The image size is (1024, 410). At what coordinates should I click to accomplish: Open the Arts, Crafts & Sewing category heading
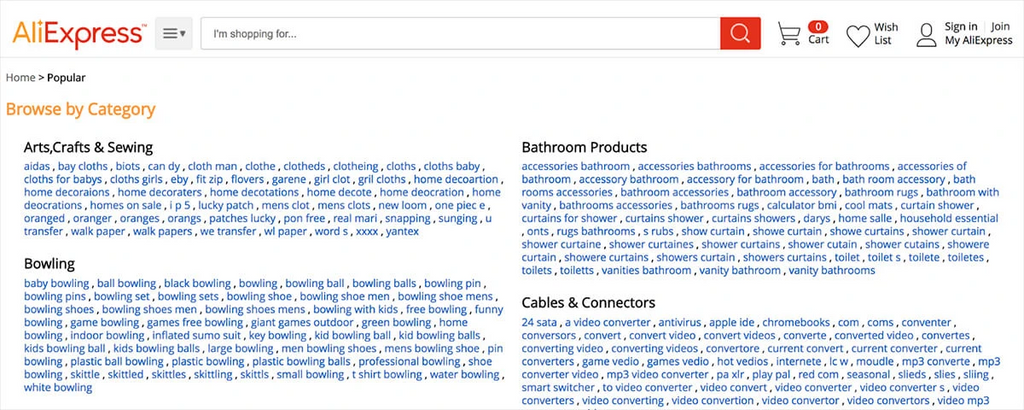(88, 147)
